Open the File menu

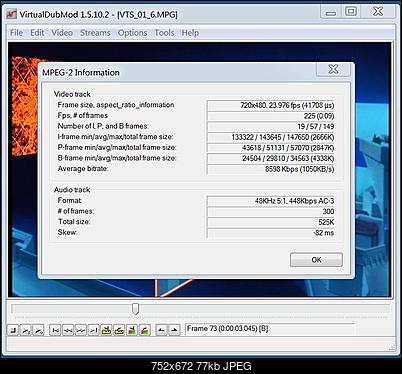16,33
